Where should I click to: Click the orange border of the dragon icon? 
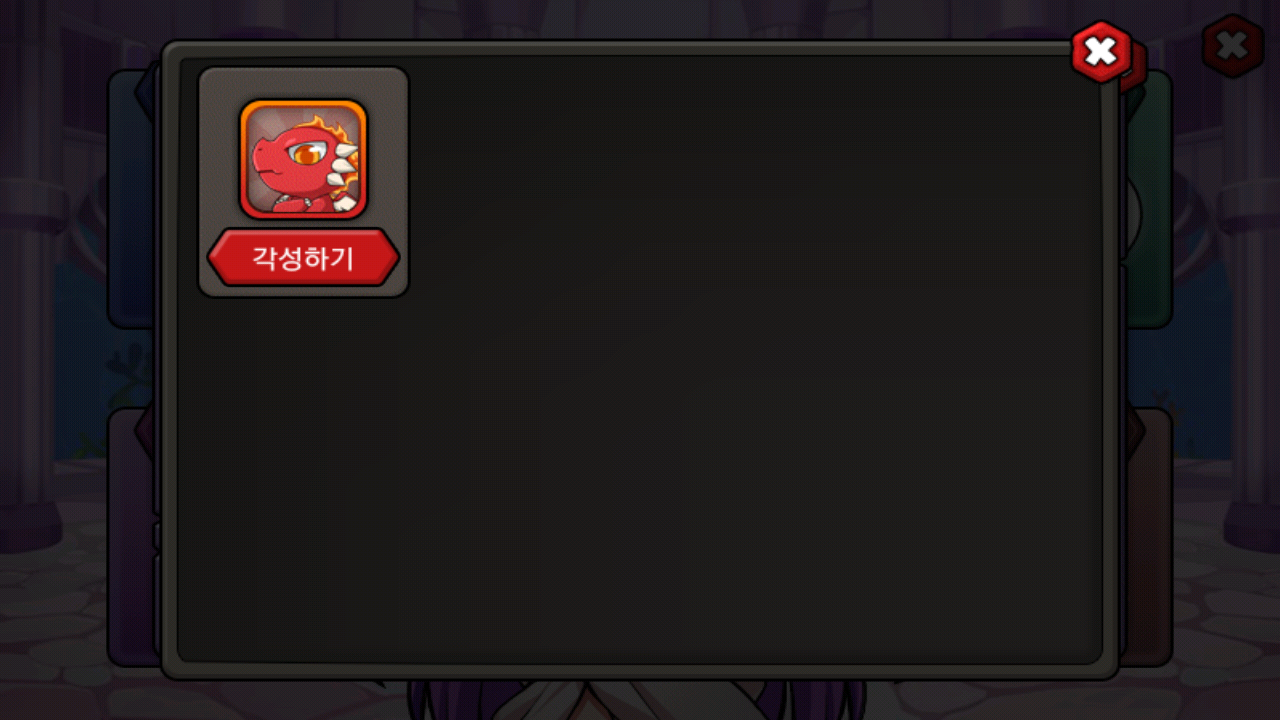click(303, 103)
